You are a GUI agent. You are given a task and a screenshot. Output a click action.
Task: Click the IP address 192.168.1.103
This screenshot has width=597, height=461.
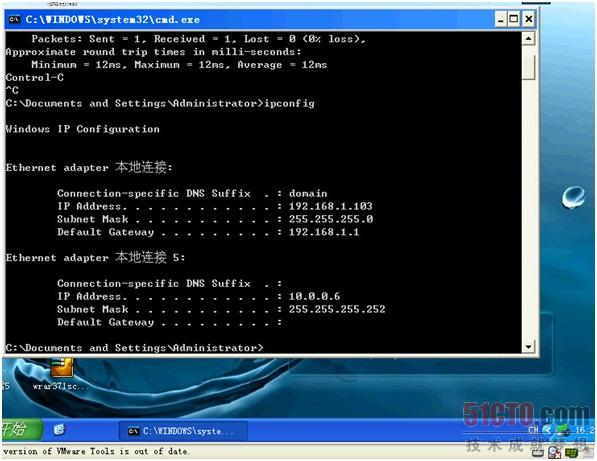[330, 206]
